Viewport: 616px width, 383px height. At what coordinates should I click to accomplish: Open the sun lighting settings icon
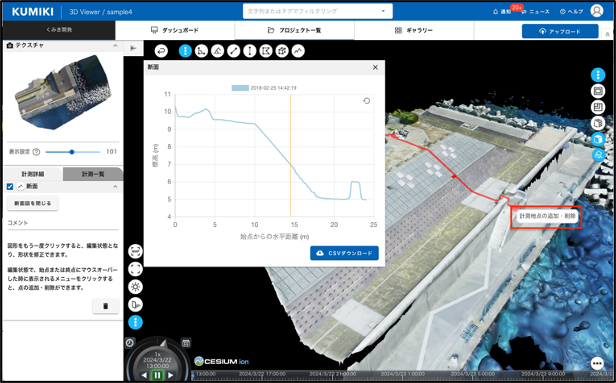click(135, 287)
